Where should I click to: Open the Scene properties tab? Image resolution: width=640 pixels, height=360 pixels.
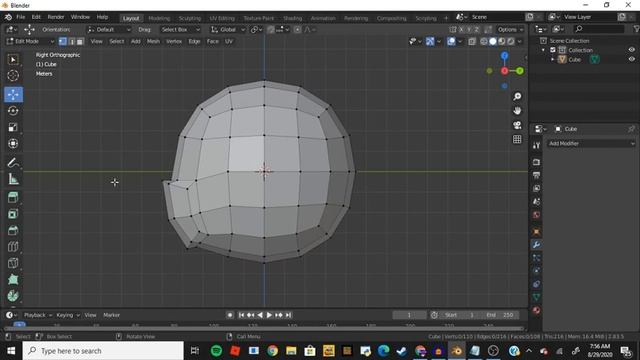tap(536, 202)
